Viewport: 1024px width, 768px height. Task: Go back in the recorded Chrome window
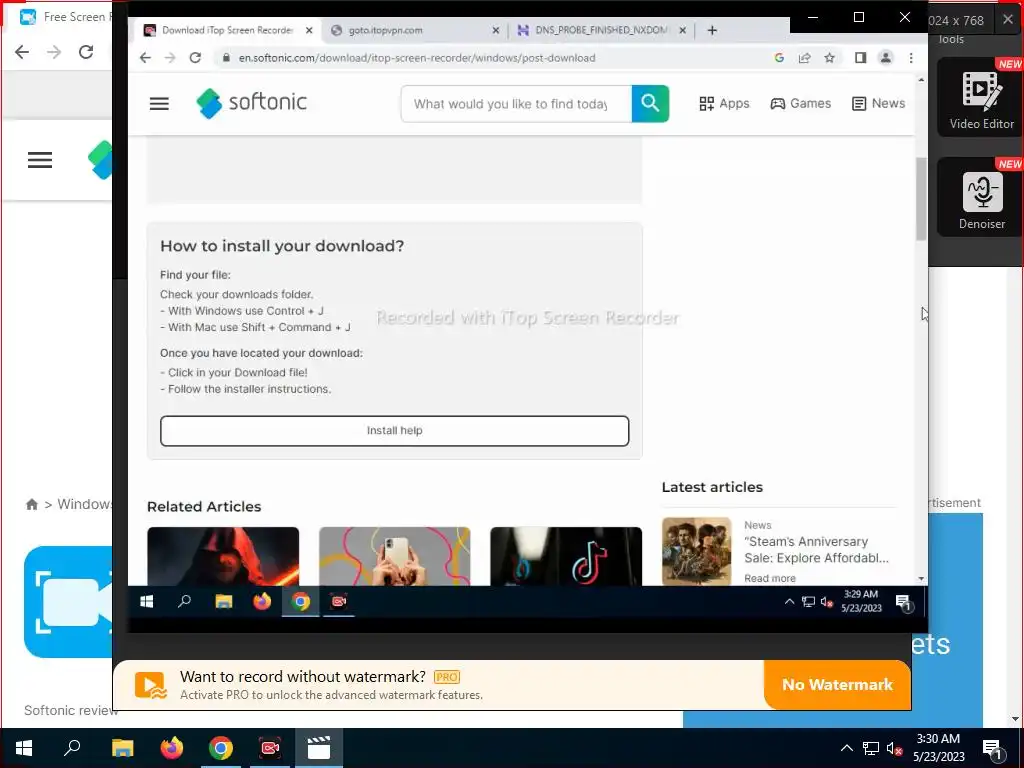click(146, 57)
